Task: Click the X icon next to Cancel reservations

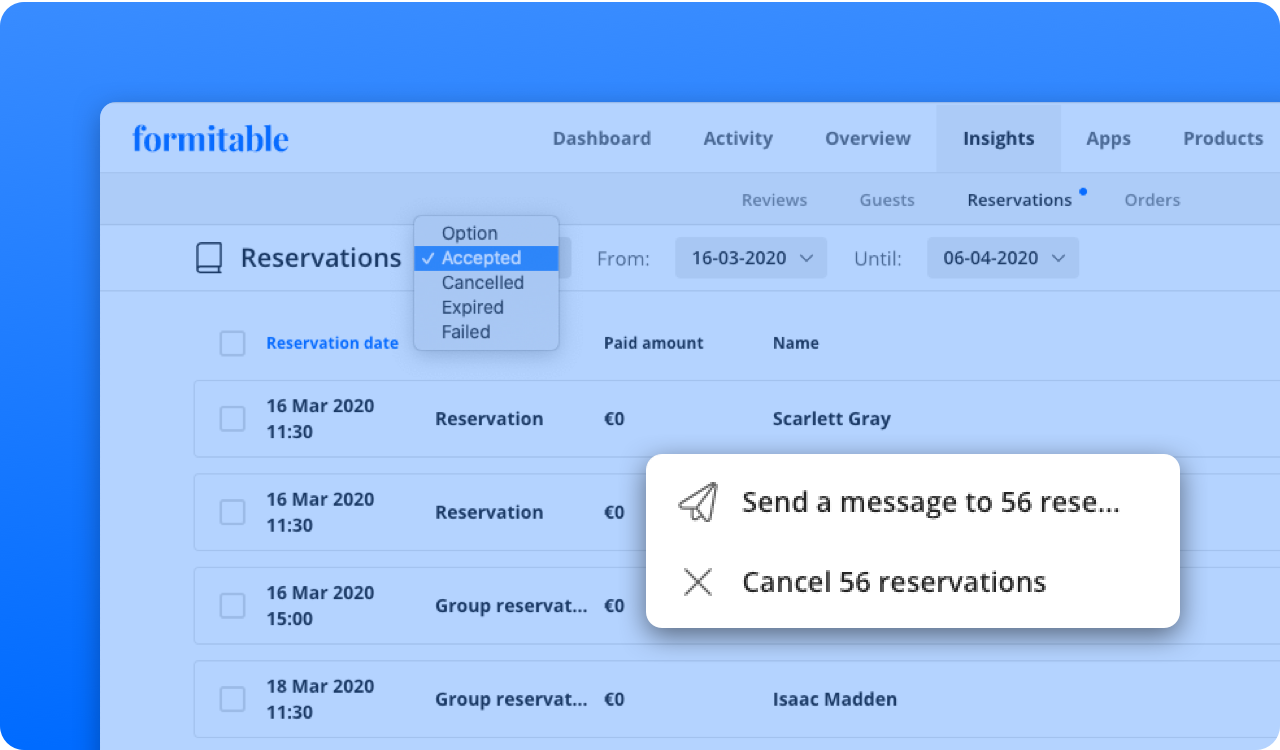Action: (x=697, y=582)
